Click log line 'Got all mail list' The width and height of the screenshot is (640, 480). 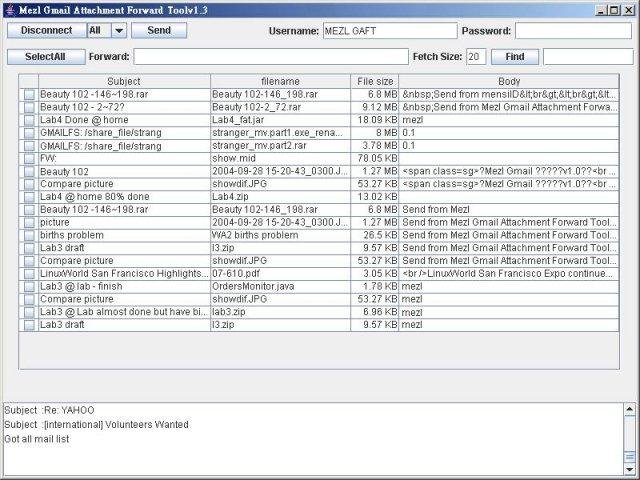(37, 439)
